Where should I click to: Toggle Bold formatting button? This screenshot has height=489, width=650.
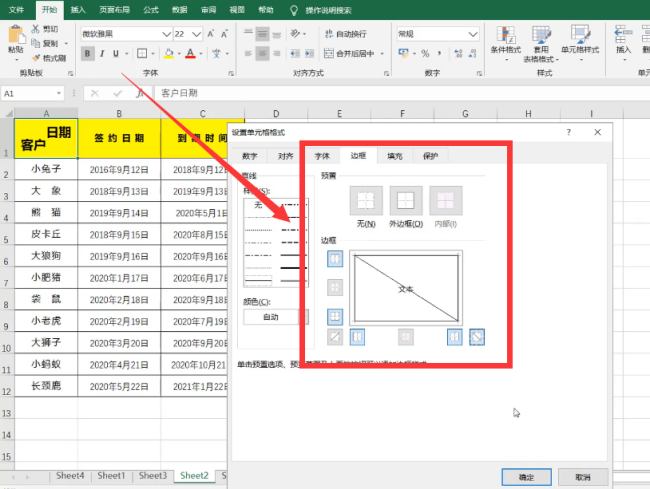pyautogui.click(x=87, y=53)
